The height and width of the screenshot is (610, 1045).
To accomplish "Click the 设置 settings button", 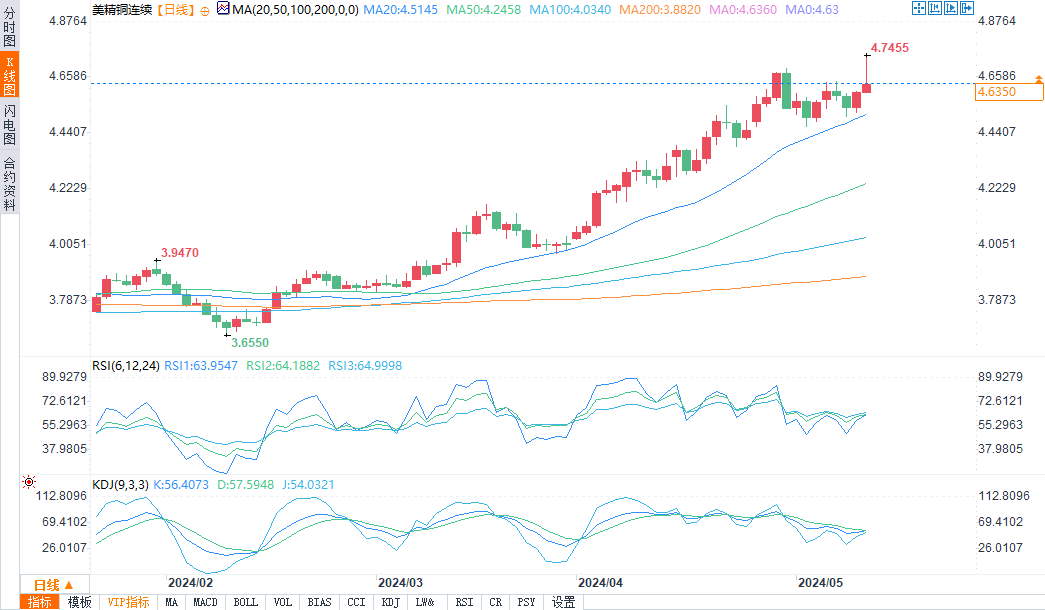I will [564, 602].
